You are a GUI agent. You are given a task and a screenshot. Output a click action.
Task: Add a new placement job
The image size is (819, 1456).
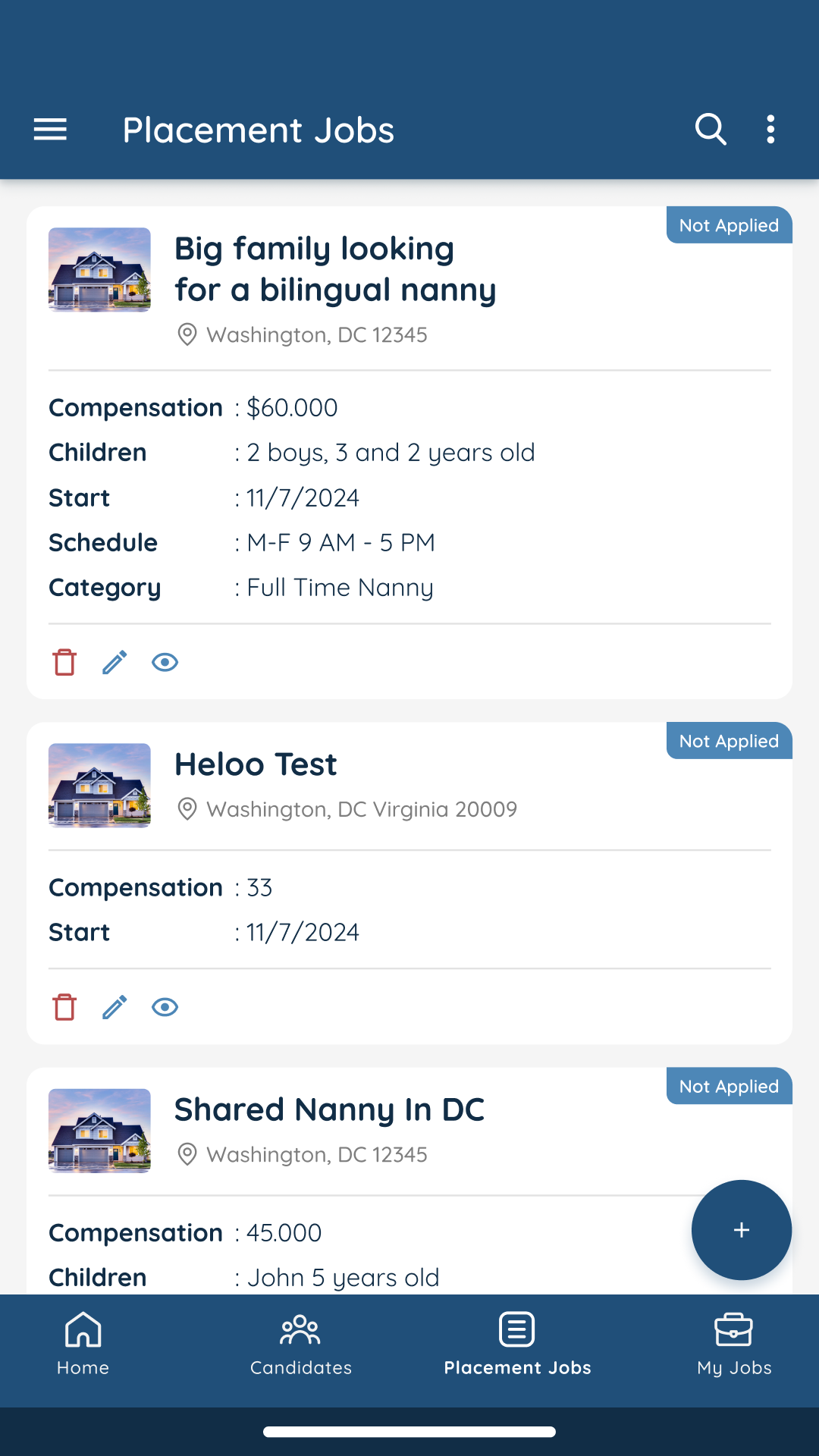click(x=741, y=1230)
